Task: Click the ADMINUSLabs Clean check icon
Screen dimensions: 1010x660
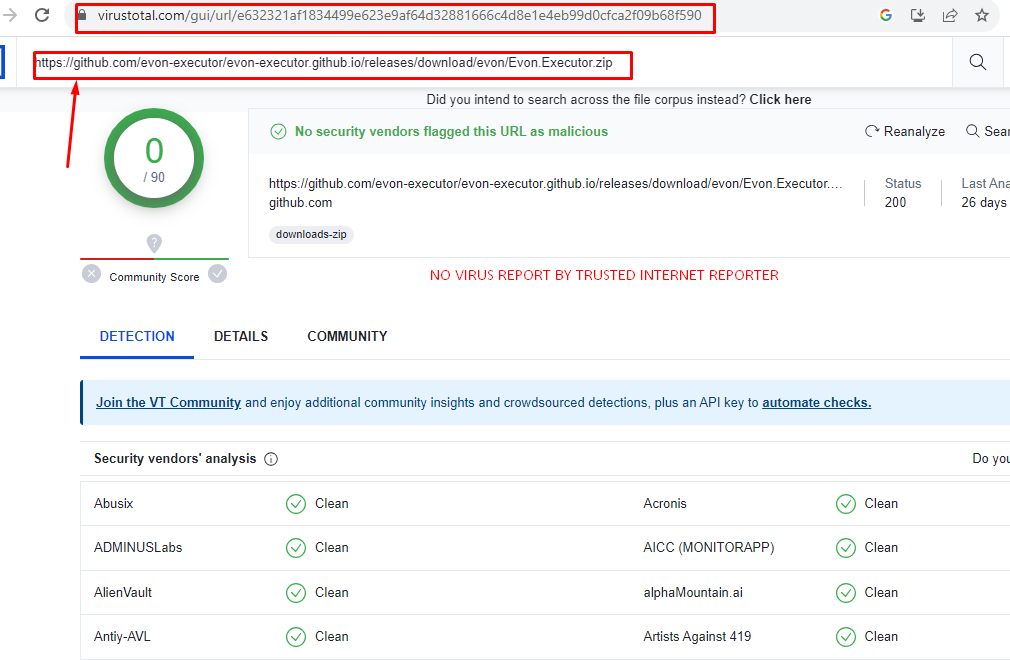Action: click(296, 548)
